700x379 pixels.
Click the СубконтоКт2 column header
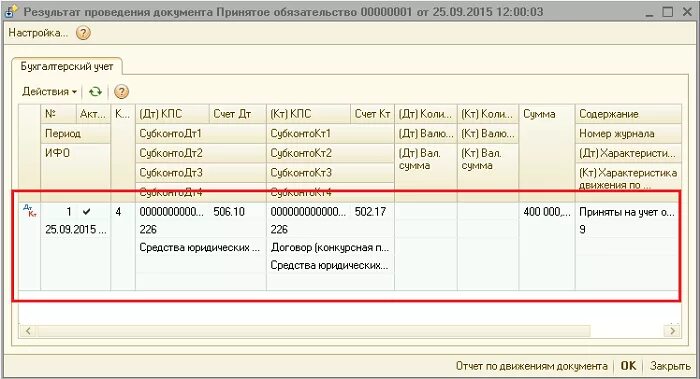click(x=330, y=153)
